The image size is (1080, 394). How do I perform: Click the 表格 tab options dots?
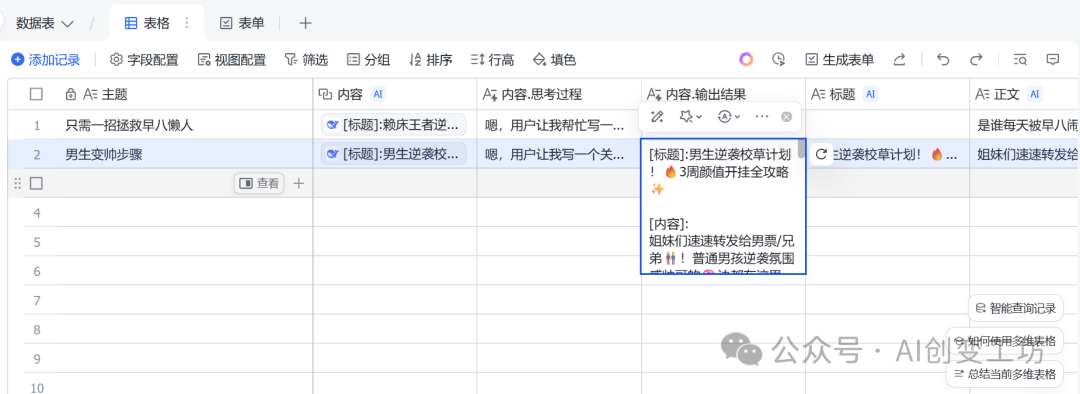click(x=186, y=23)
